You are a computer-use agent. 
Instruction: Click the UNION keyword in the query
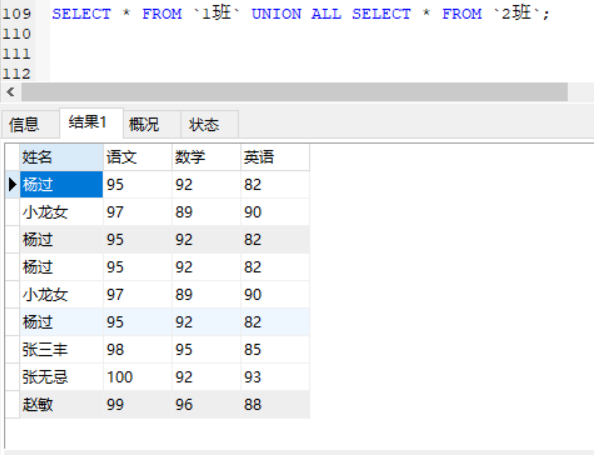tap(276, 14)
